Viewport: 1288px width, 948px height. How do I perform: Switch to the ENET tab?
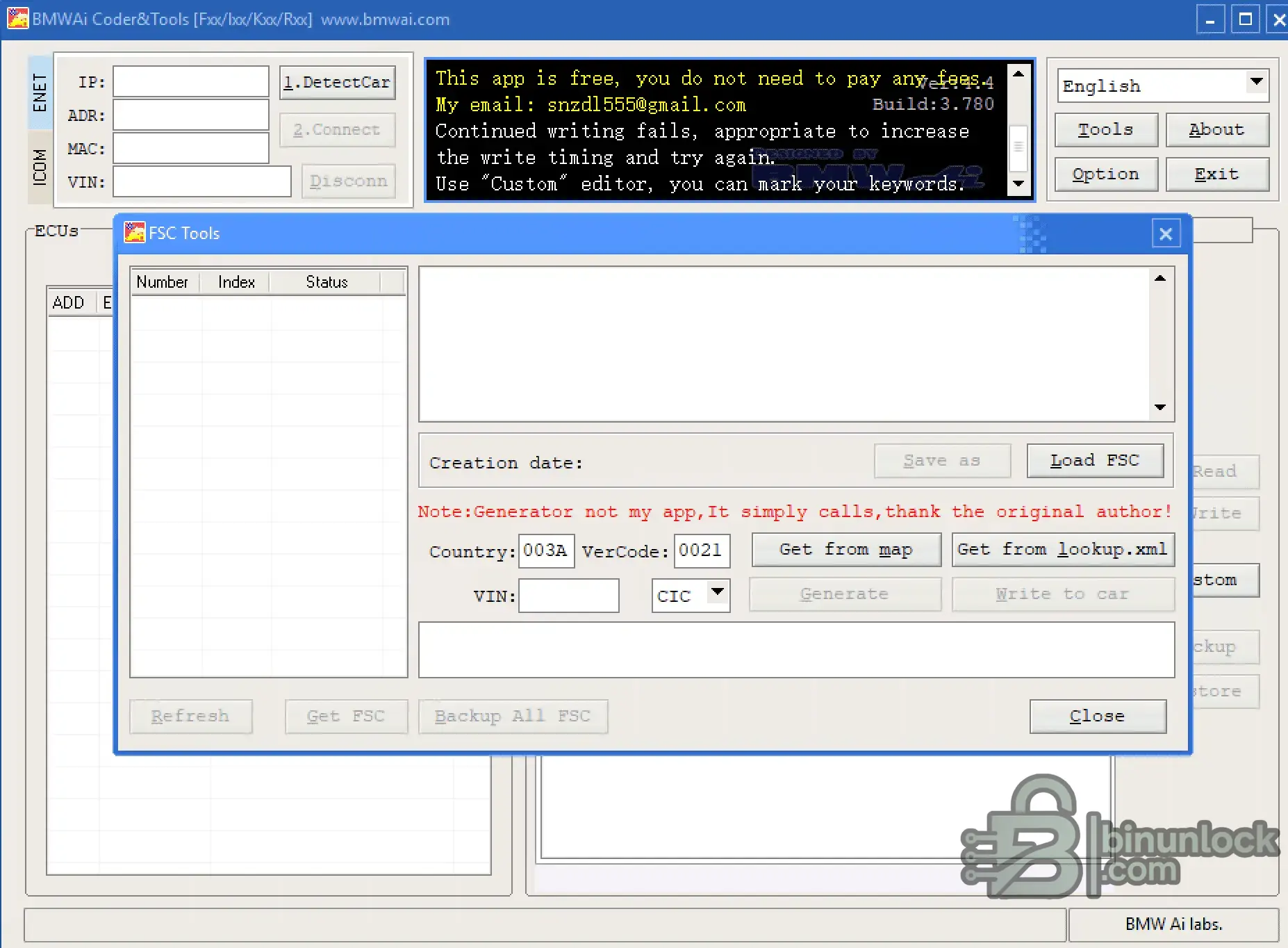tap(40, 92)
